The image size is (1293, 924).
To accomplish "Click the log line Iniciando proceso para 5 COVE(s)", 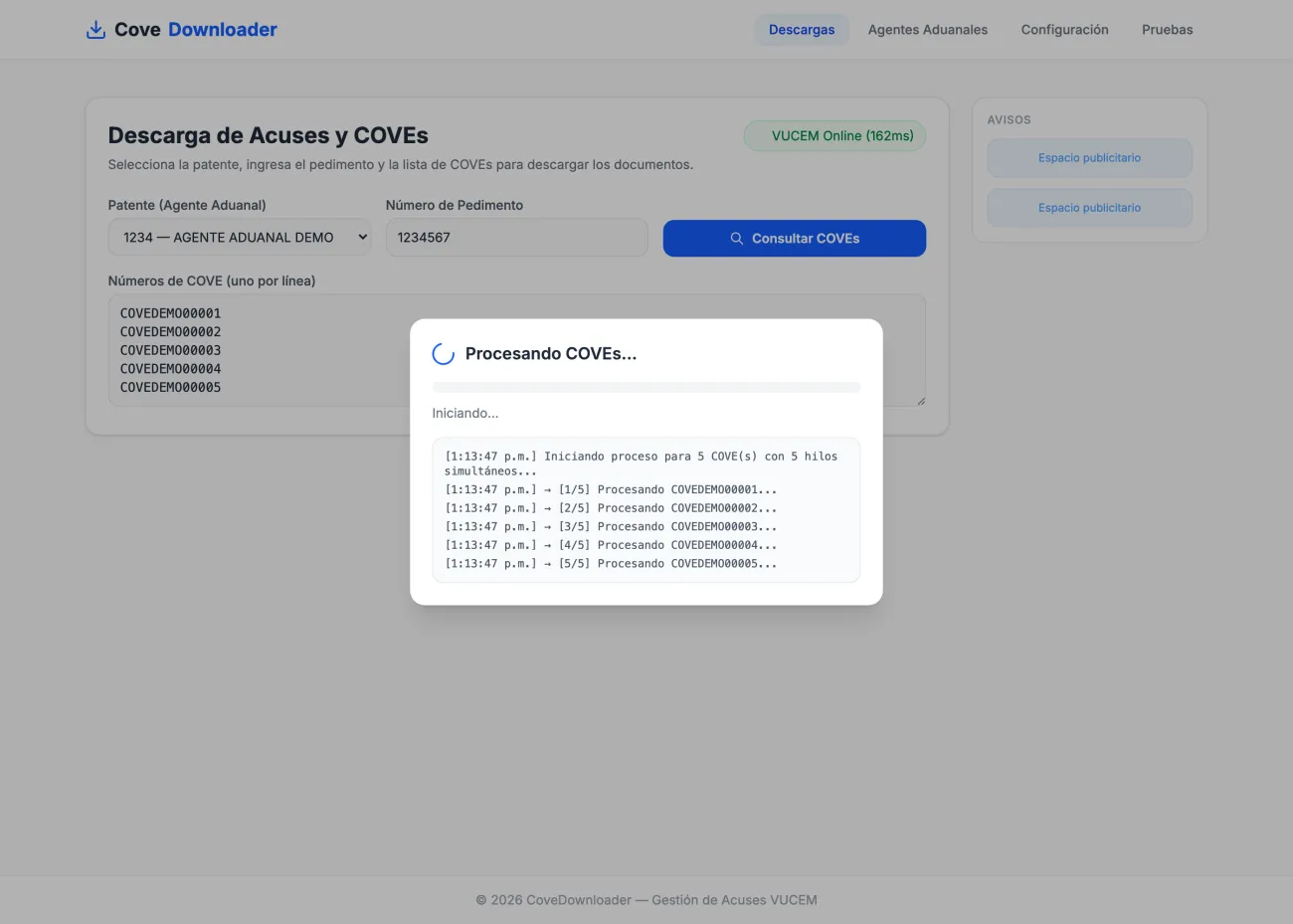I will point(641,463).
